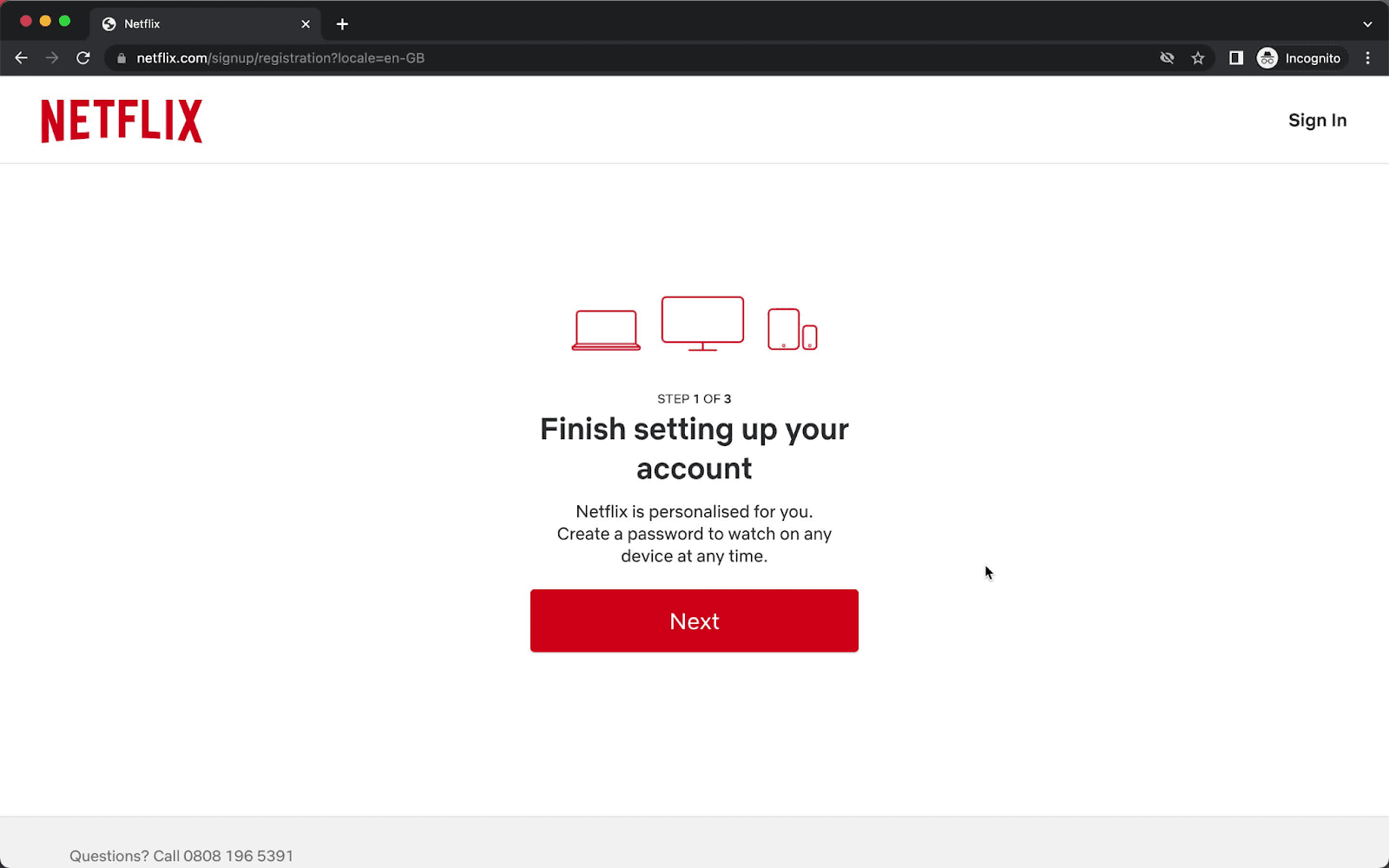Click the TV monitor illustration
This screenshot has width=1389, height=868.
point(702,323)
